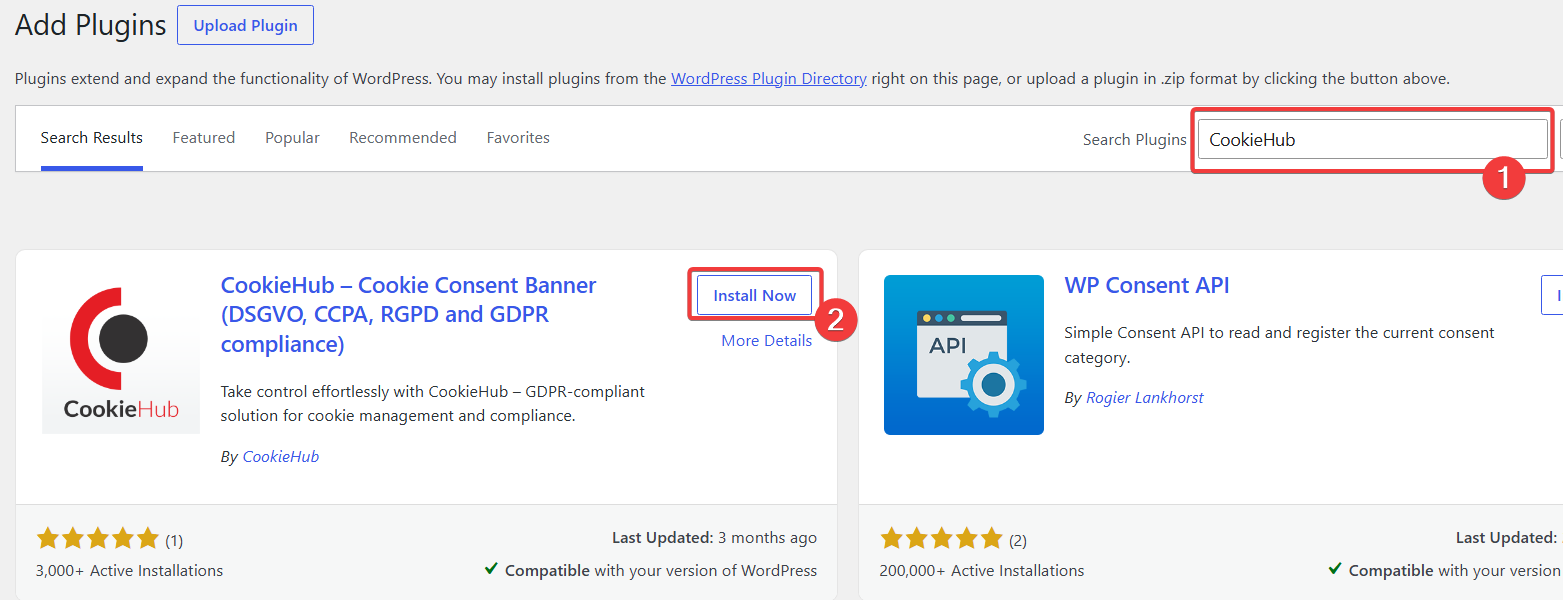Viewport: 1563px width, 600px height.
Task: Click 'Last Updated: 3 months ago' text
Action: [714, 537]
